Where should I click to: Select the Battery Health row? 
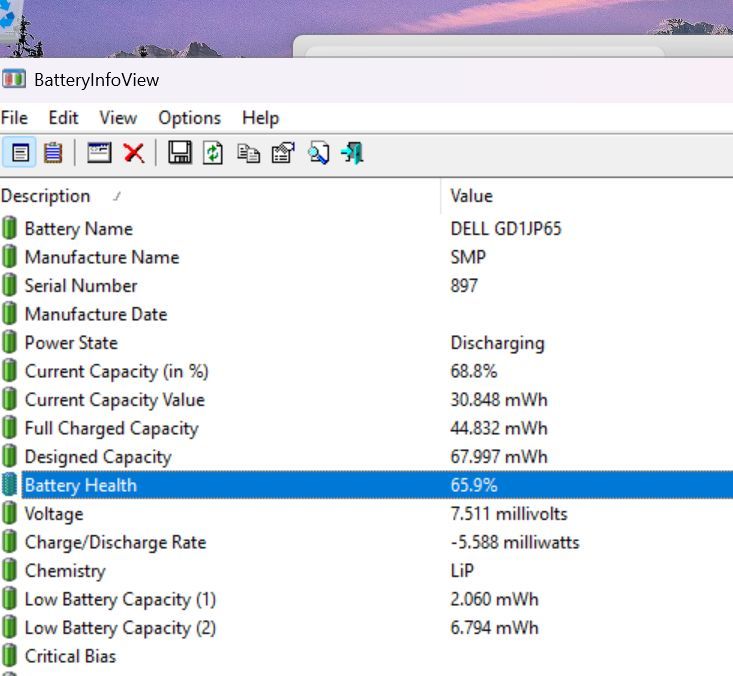pos(81,486)
